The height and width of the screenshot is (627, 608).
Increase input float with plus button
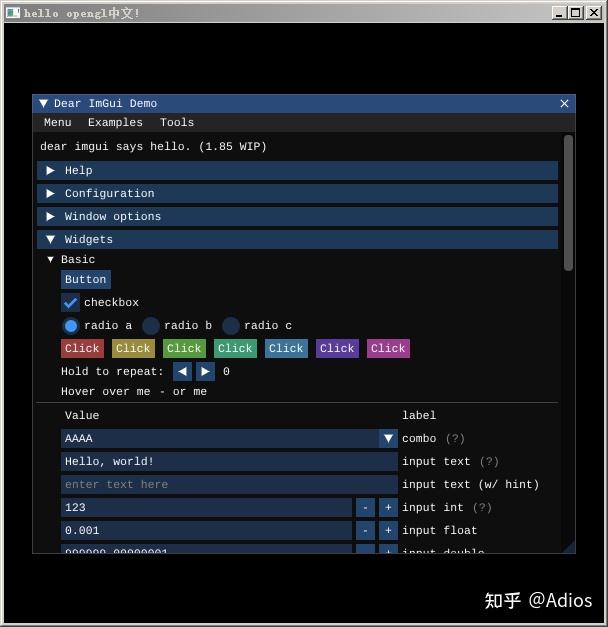388,531
